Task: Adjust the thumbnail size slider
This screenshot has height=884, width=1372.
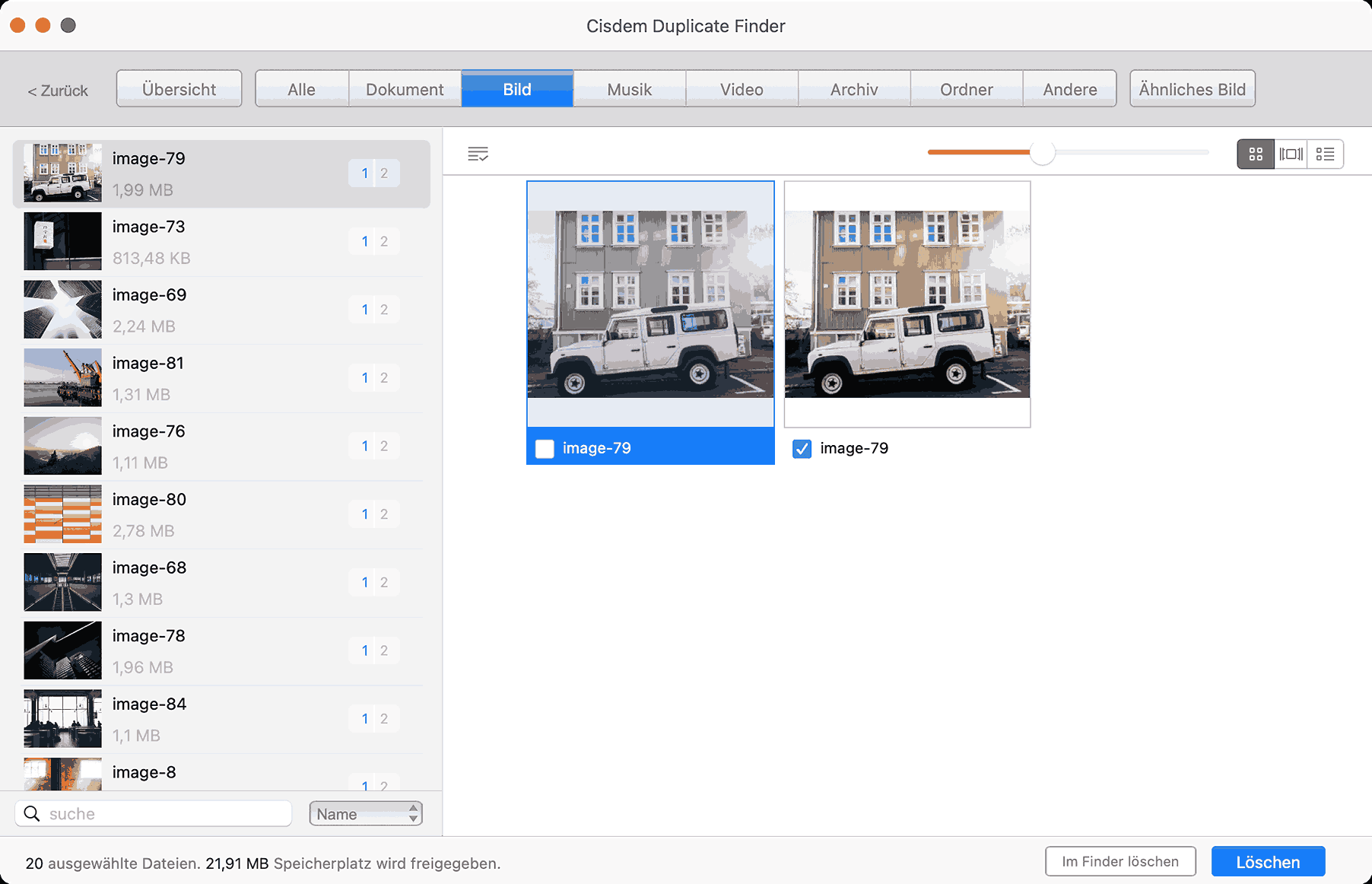Action: (x=1042, y=152)
